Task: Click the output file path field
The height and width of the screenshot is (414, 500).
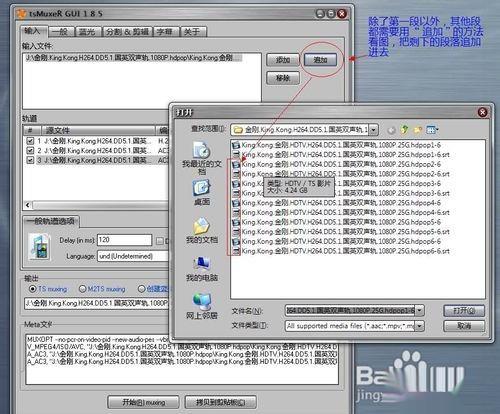Action: point(97,303)
